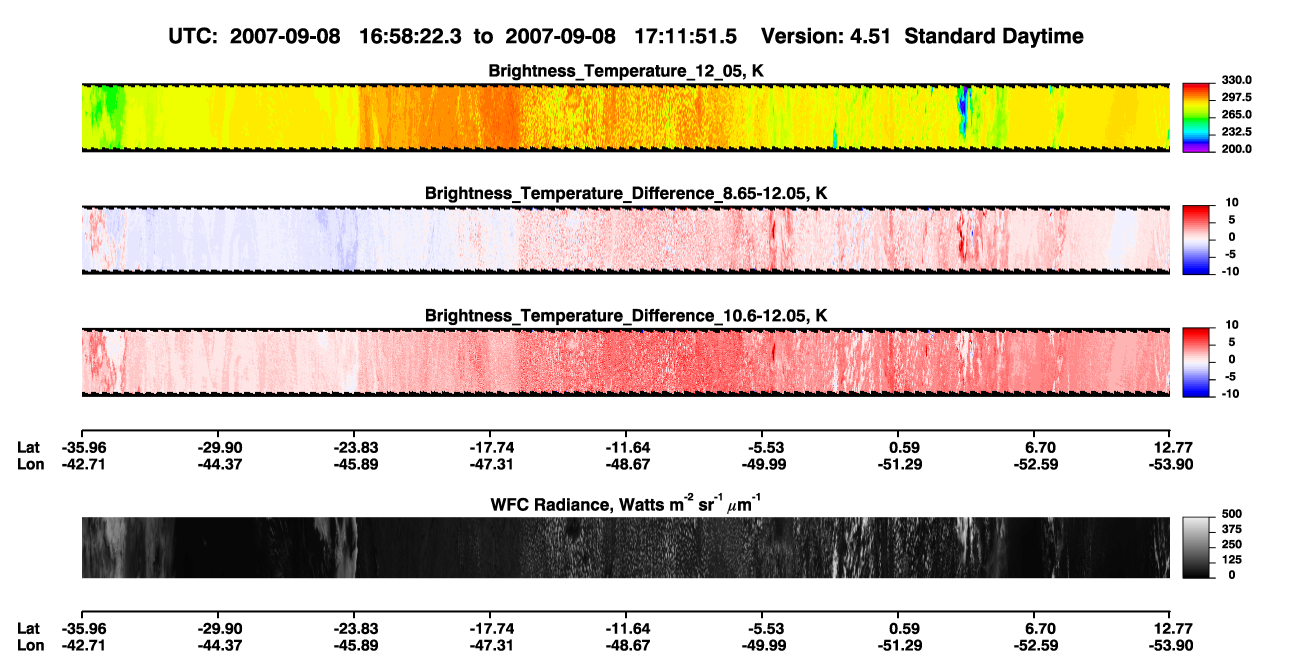Click 'Lat' label above the WFC panel
1300x667 pixels.
[28, 447]
